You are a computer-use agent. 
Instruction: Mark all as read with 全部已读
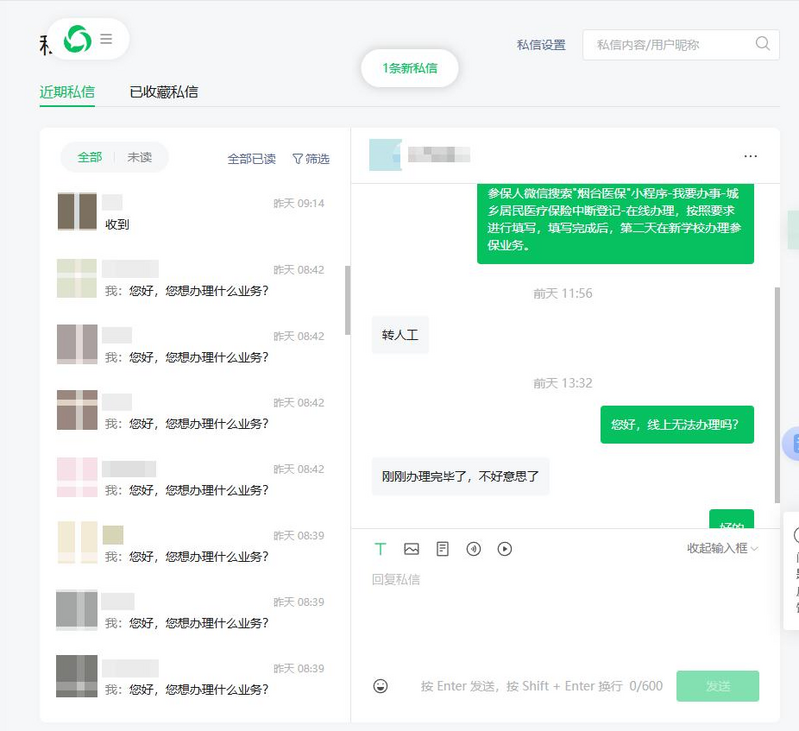point(252,159)
